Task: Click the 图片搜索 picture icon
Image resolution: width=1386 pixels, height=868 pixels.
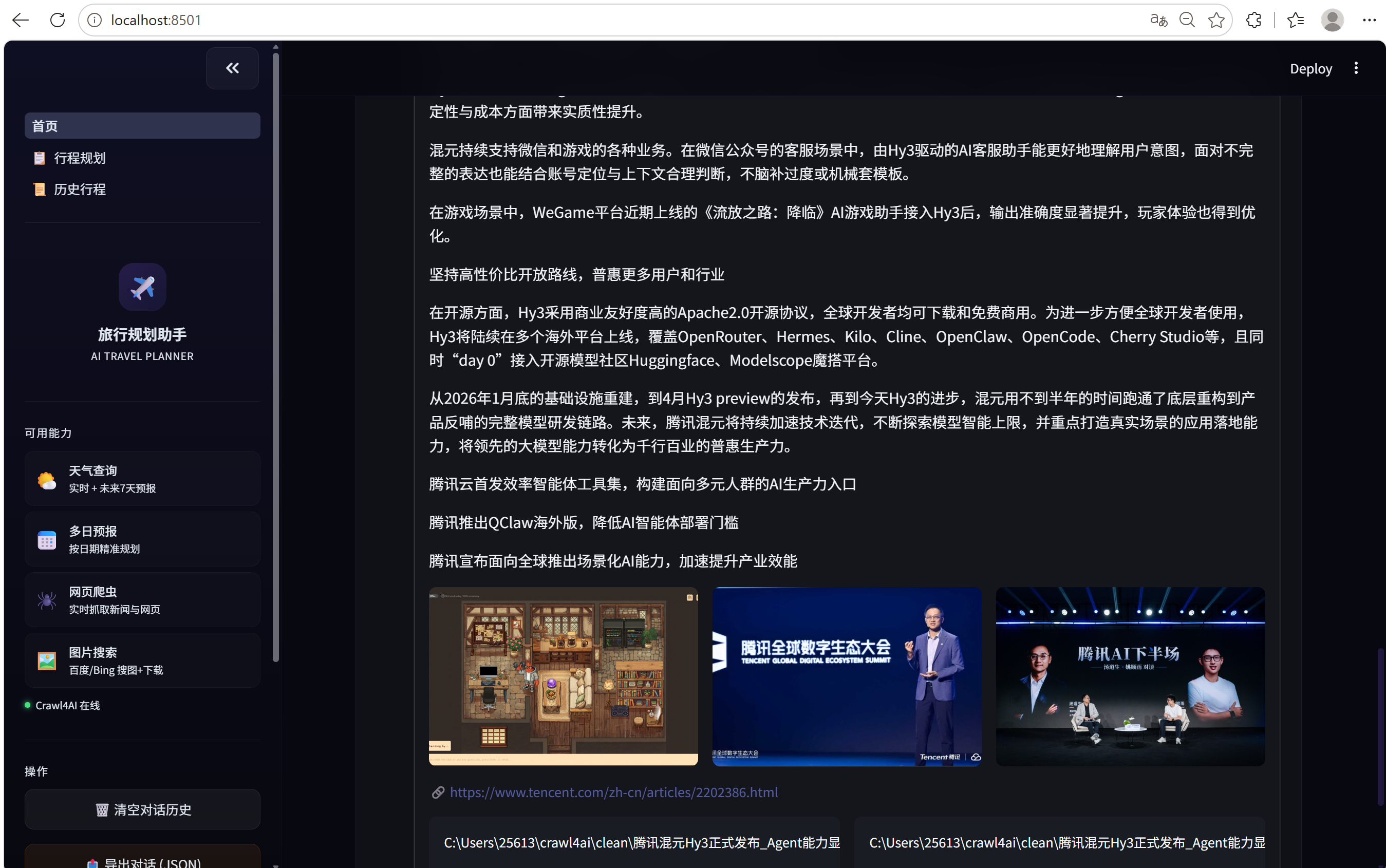Action: tap(47, 661)
